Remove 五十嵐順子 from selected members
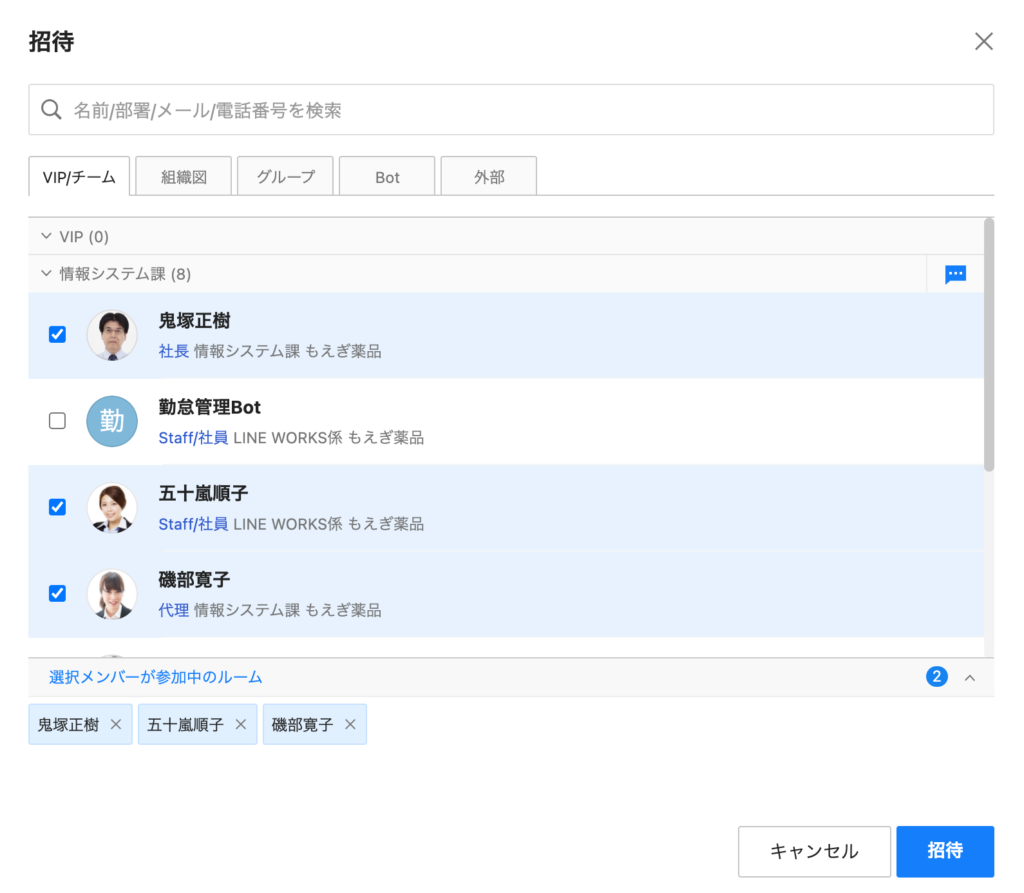1024x893 pixels. (240, 725)
